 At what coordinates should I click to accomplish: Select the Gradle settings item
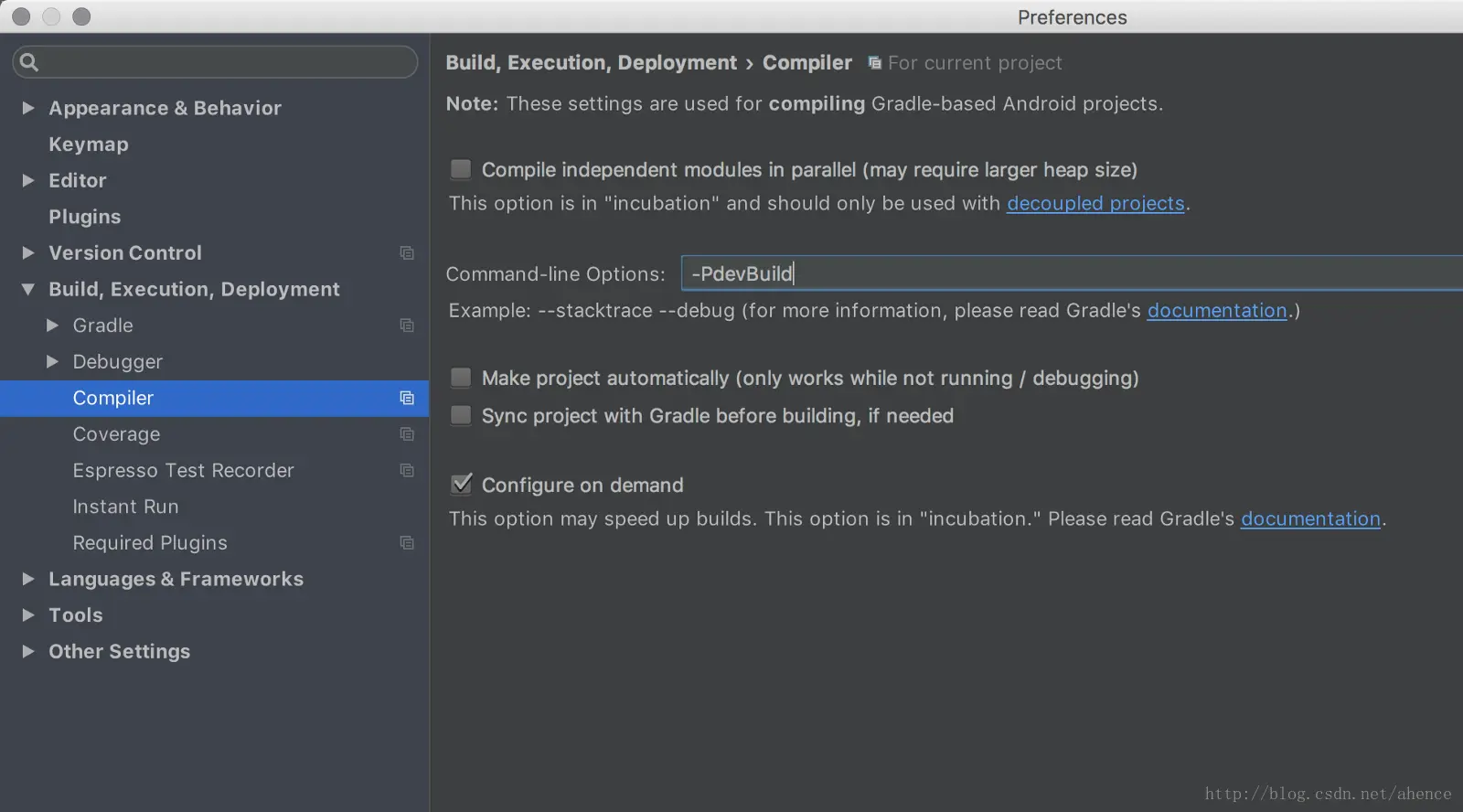(103, 326)
